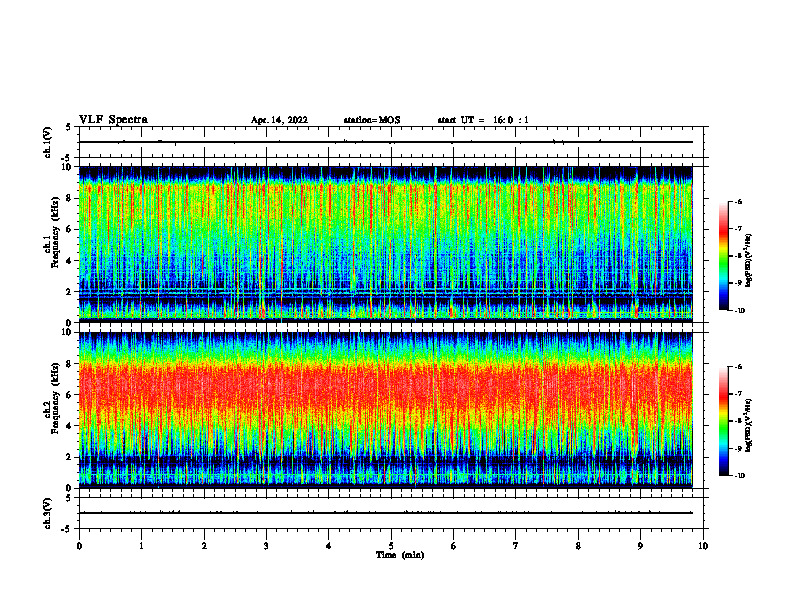Click the "start UT = 16: 0 : 1" text

[x=483, y=120]
